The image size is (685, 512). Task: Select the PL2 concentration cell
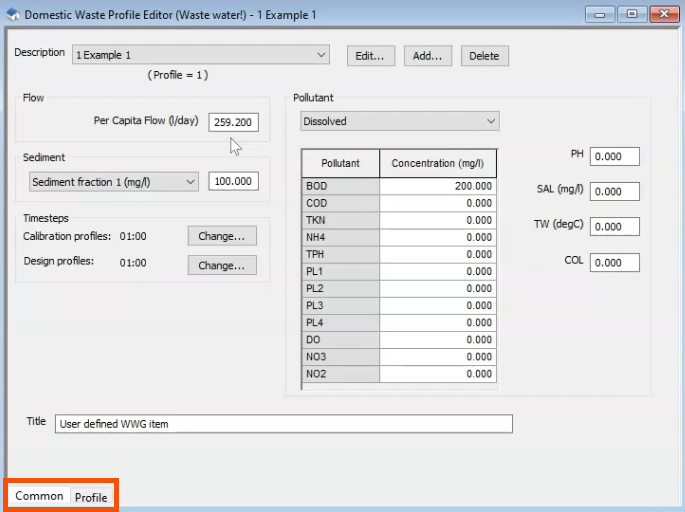pyautogui.click(x=438, y=288)
